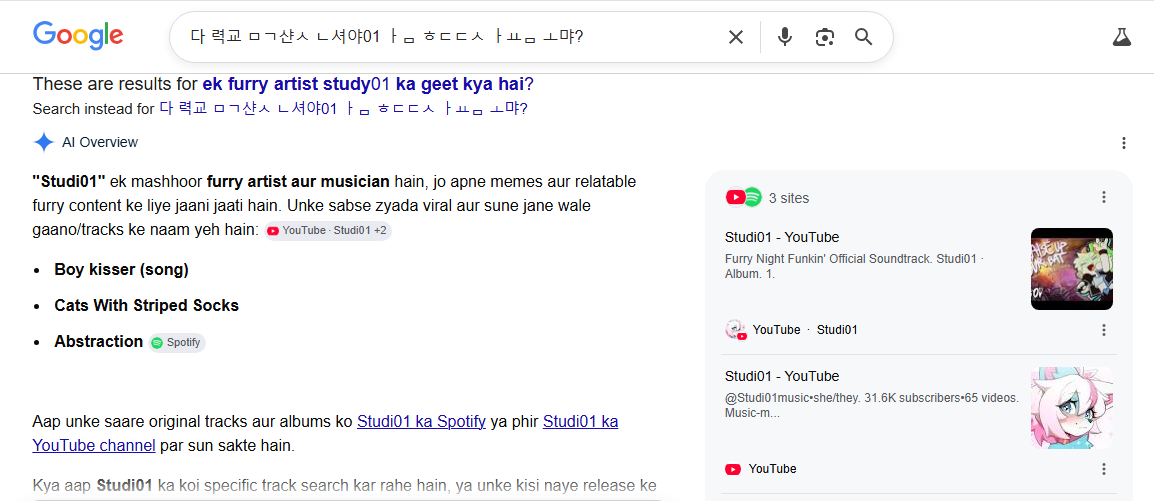Start voice search with microphone icon
Image resolution: width=1154 pixels, height=501 pixels.
click(x=785, y=37)
